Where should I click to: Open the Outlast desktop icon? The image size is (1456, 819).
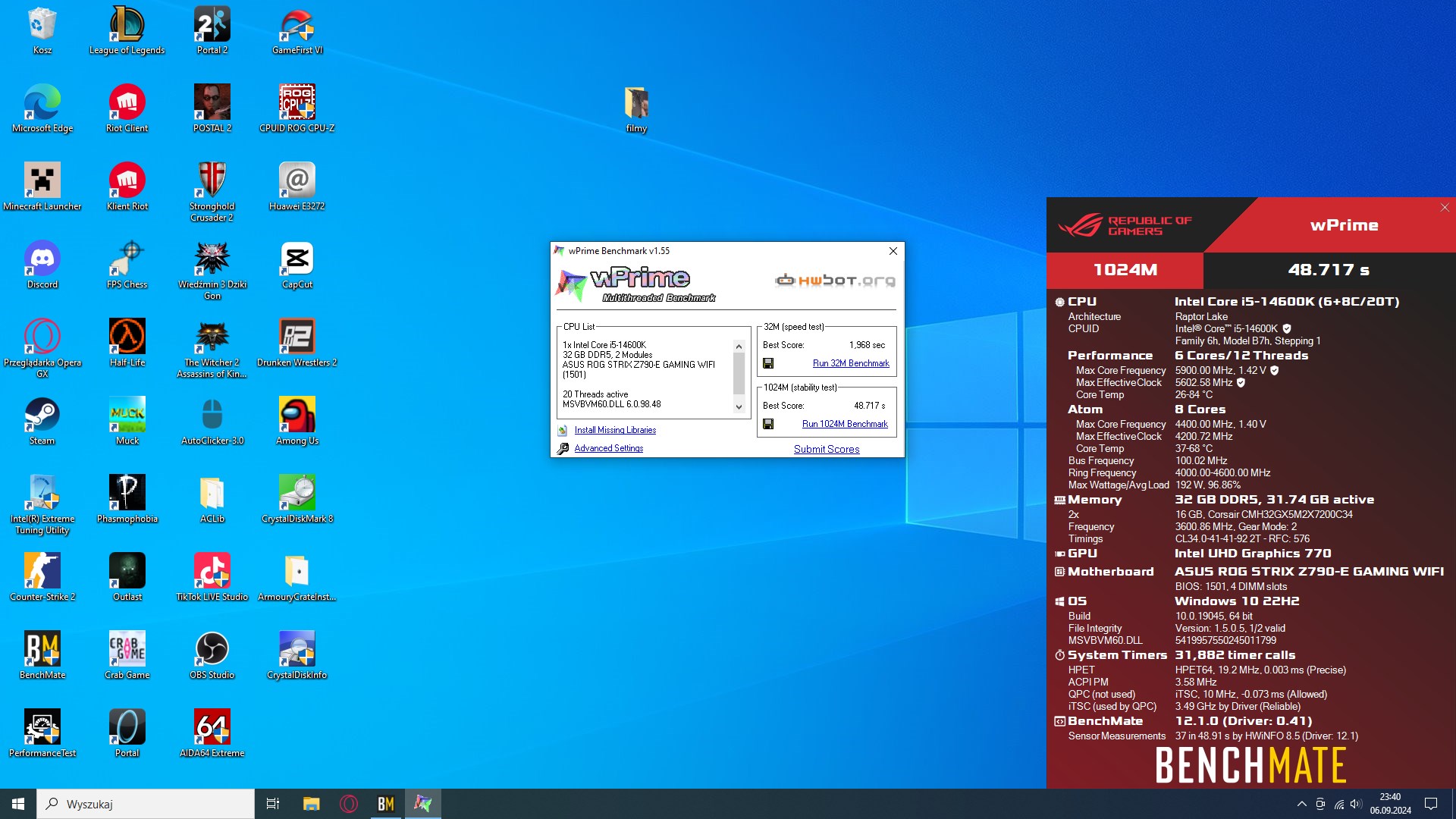click(127, 577)
